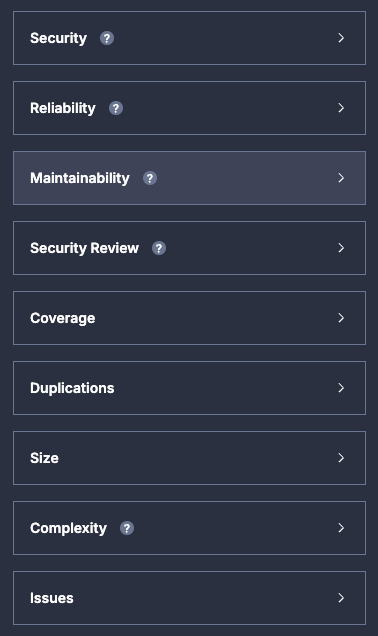Expand the Issues chevron arrow

341,598
